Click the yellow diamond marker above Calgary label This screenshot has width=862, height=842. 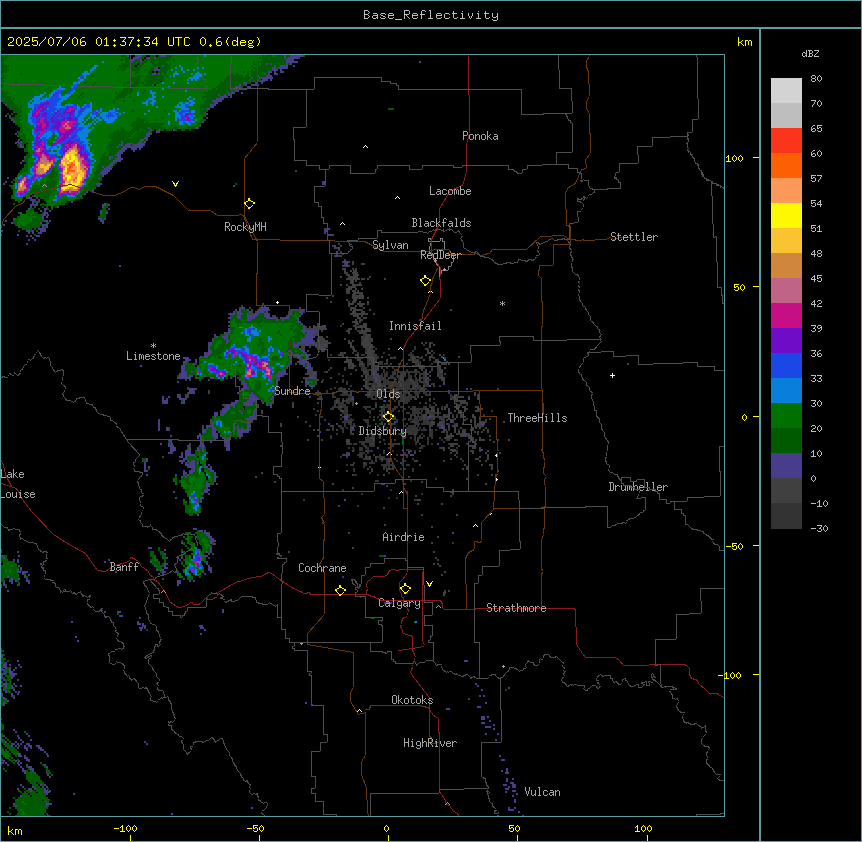[x=405, y=589]
